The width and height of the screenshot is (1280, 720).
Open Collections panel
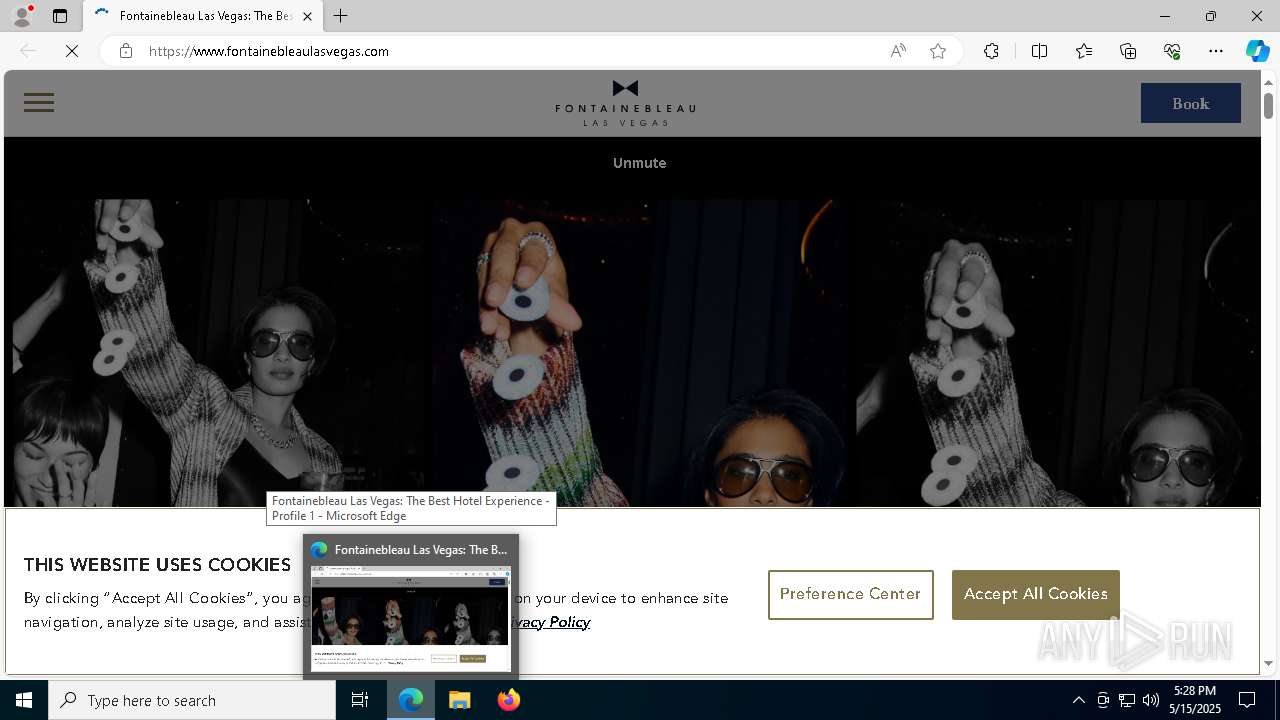click(x=1128, y=51)
